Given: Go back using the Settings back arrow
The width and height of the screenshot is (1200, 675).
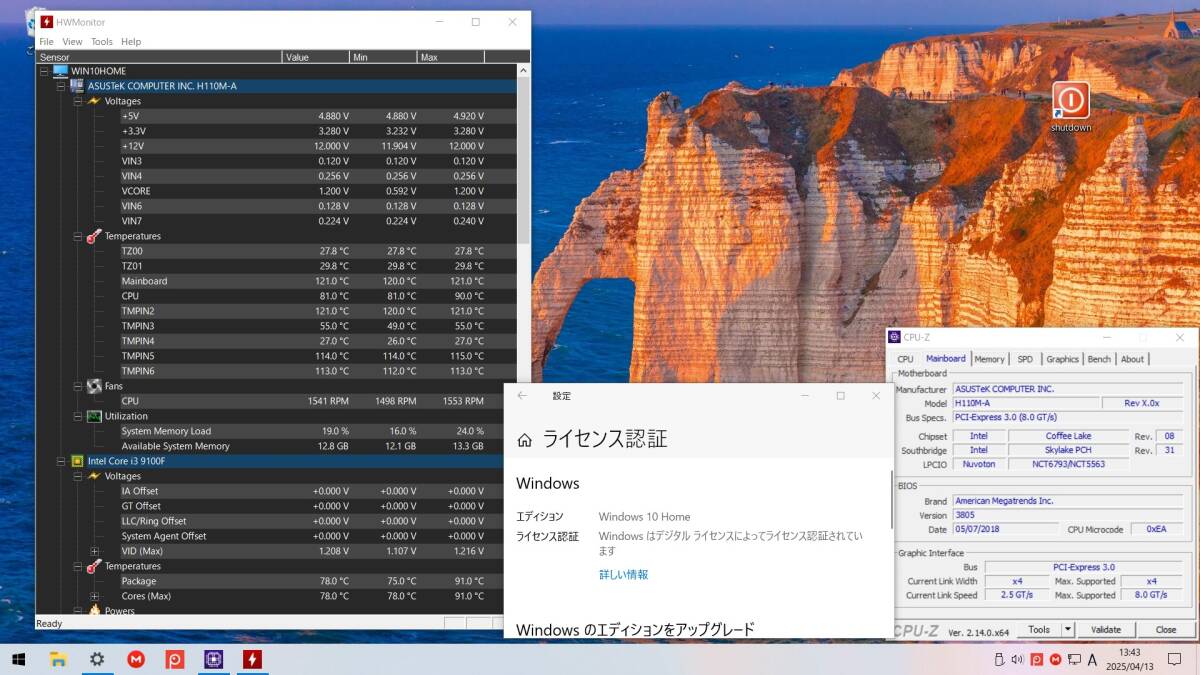Looking at the screenshot, I should coord(522,396).
